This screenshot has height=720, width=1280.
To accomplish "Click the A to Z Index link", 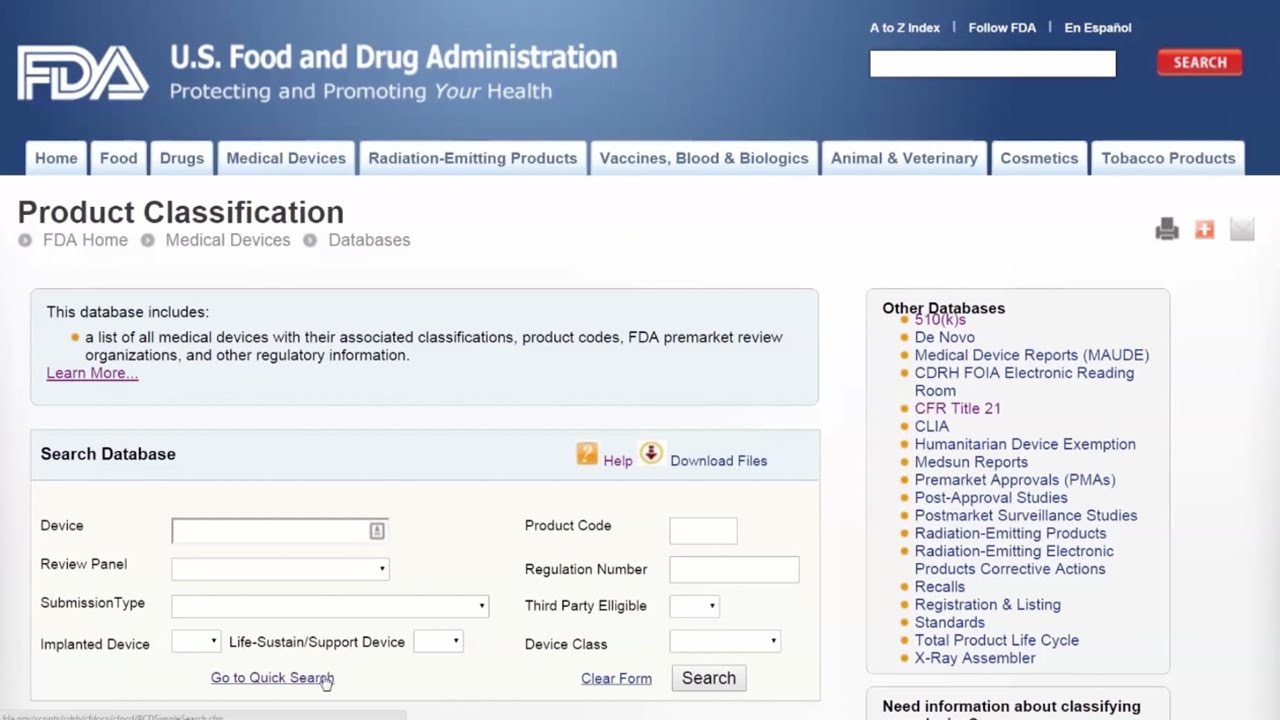I will click(905, 28).
